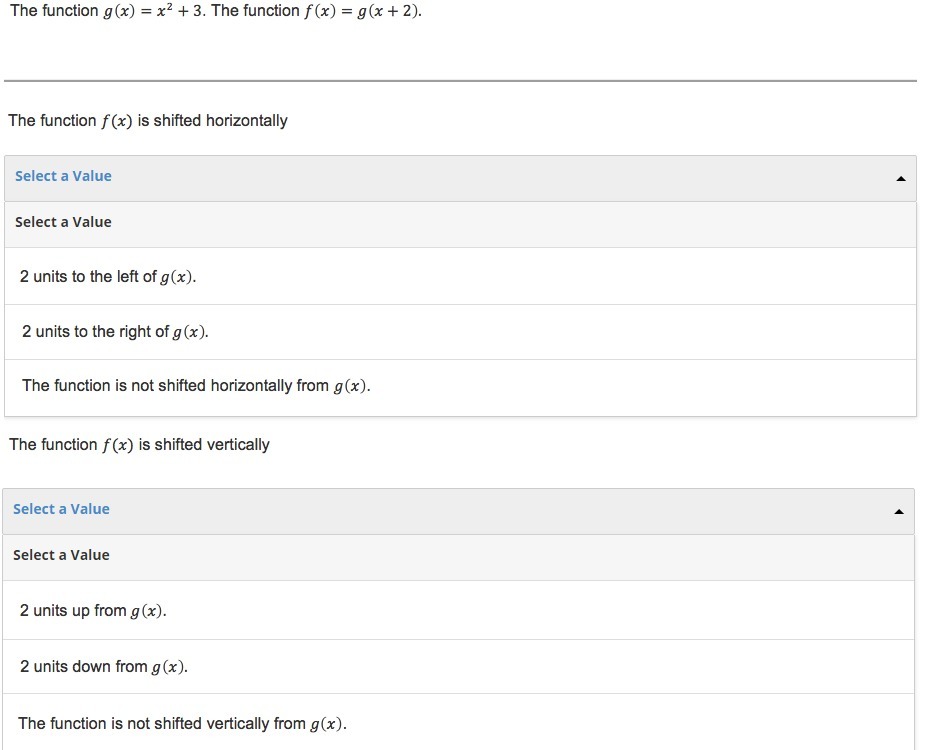Click 'The function' at the start of the problem statement
928x750 pixels.
click(x=53, y=12)
